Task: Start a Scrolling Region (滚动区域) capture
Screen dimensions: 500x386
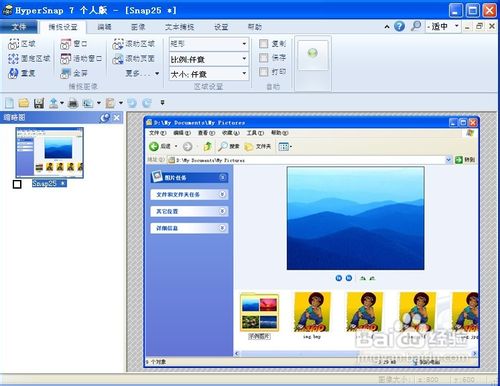Action: click(134, 44)
